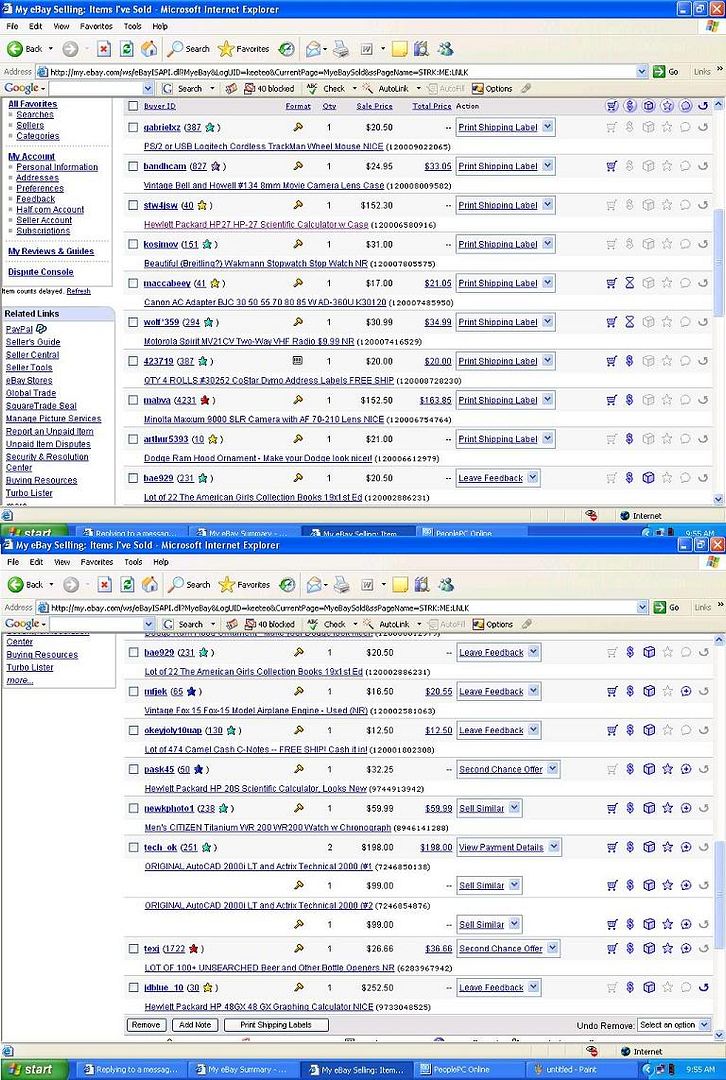This screenshot has width=726, height=1080.
Task: Click the lower window's vertical scrollbar thumb
Action: [719, 897]
